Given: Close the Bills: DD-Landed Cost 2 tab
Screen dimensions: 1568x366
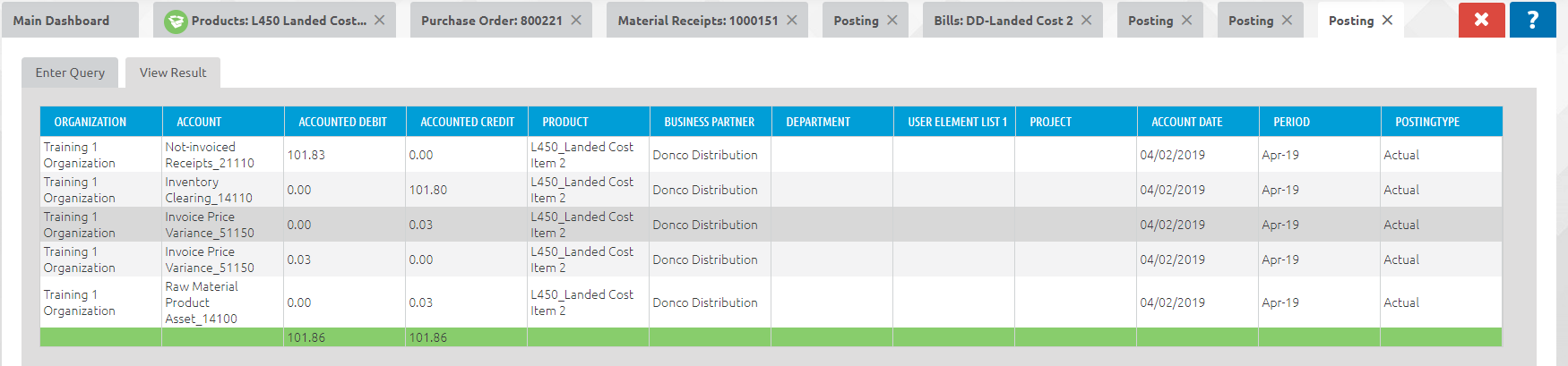Looking at the screenshot, I should [x=1086, y=20].
